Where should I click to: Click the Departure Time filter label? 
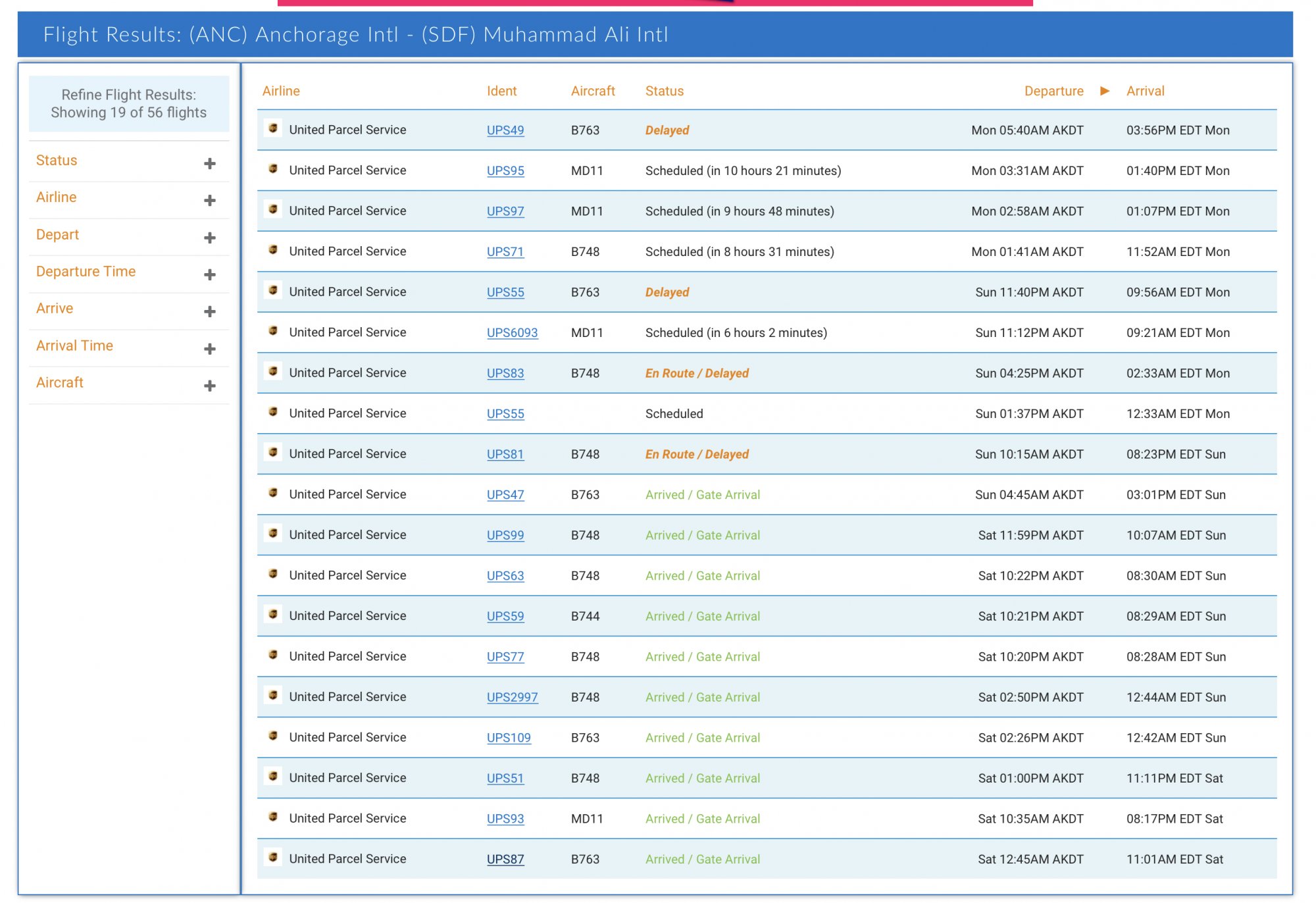pyautogui.click(x=86, y=271)
